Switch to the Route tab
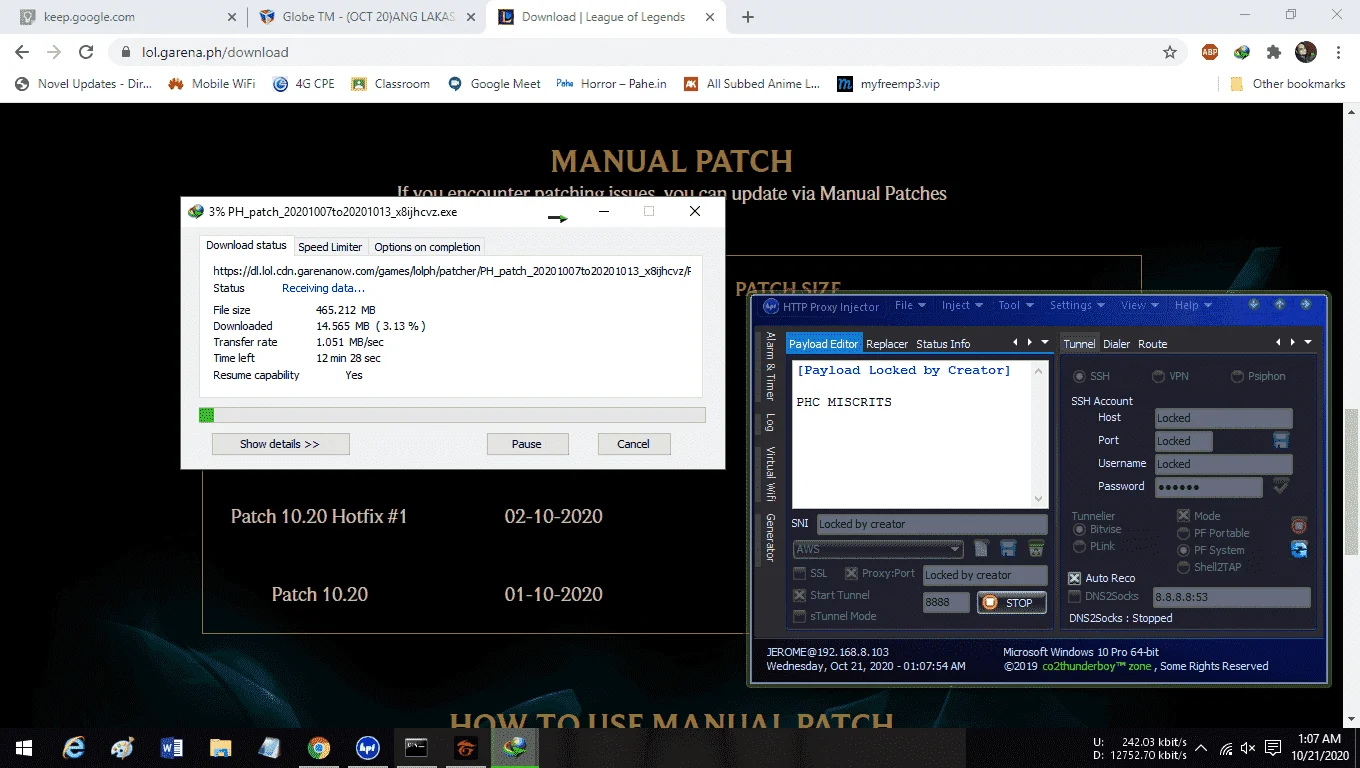1360x768 pixels. coord(1152,344)
